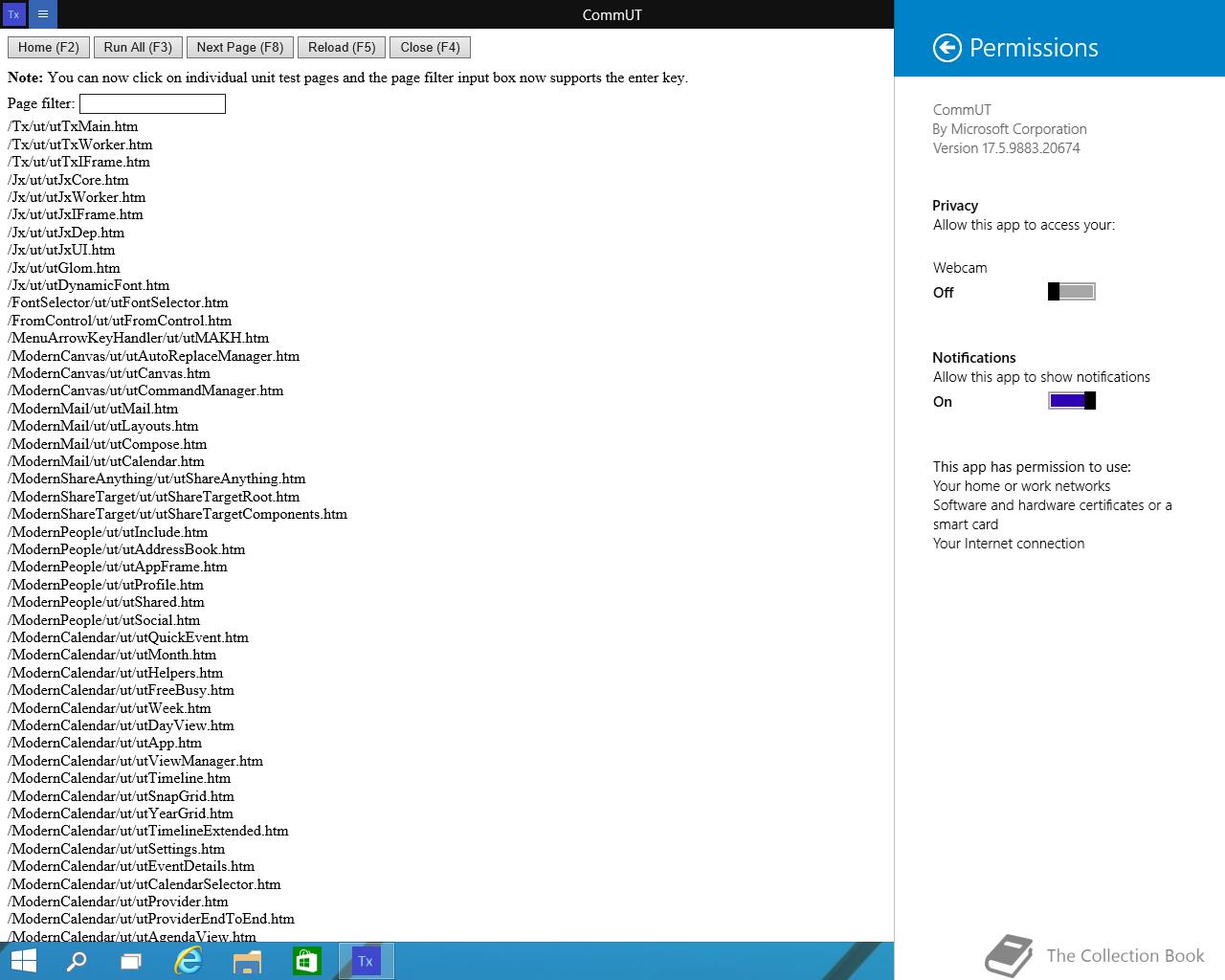
Task: Open utQuickEvent.htm calendar test page
Action: tap(128, 637)
